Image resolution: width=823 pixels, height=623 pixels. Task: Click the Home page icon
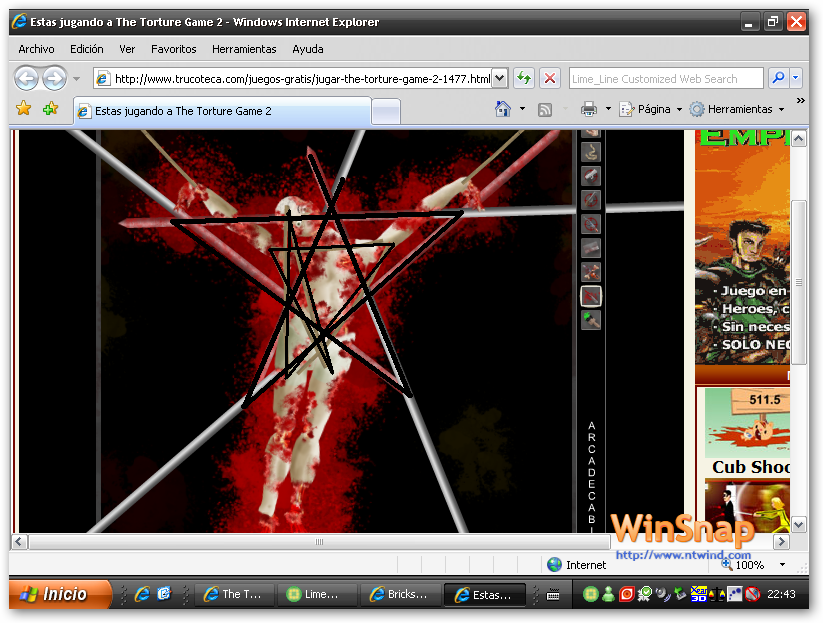tap(503, 109)
